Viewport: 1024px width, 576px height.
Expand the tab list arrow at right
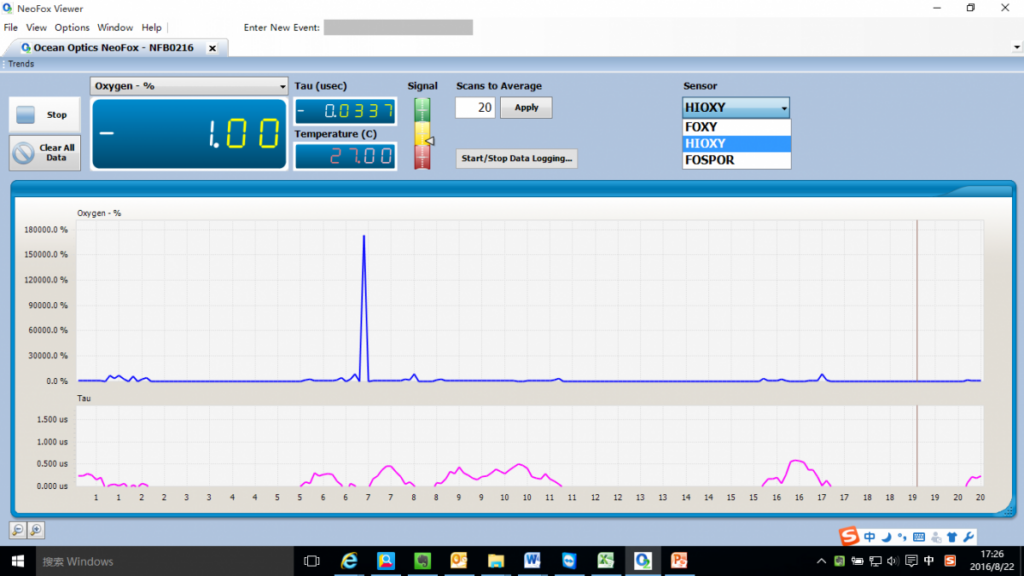tap(1016, 48)
